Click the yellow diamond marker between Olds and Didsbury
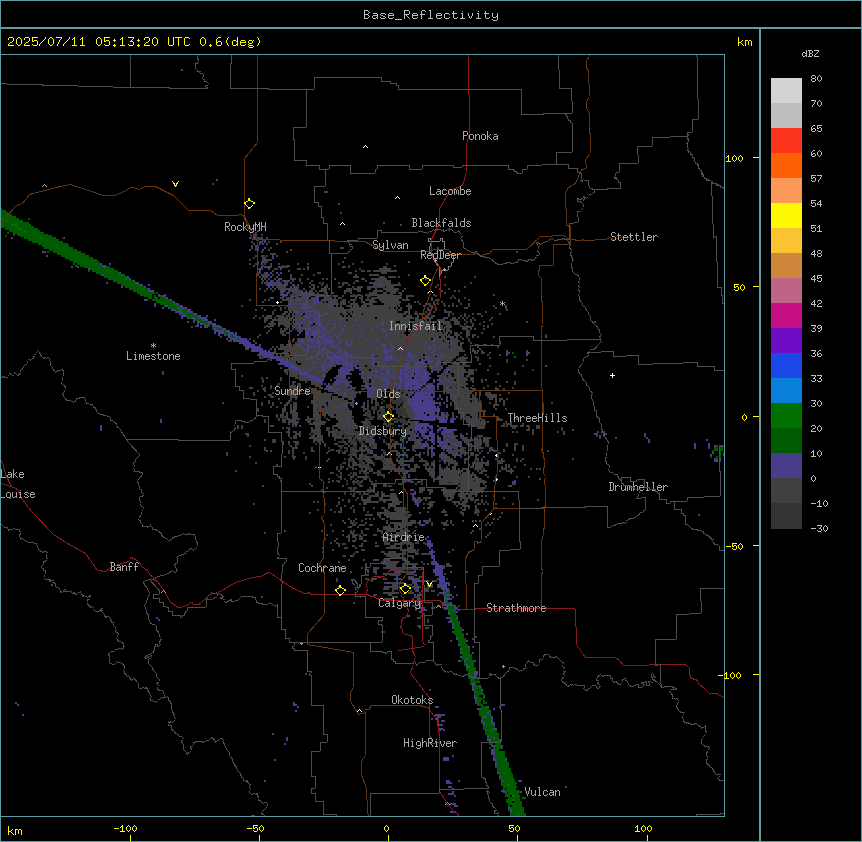 389,417
